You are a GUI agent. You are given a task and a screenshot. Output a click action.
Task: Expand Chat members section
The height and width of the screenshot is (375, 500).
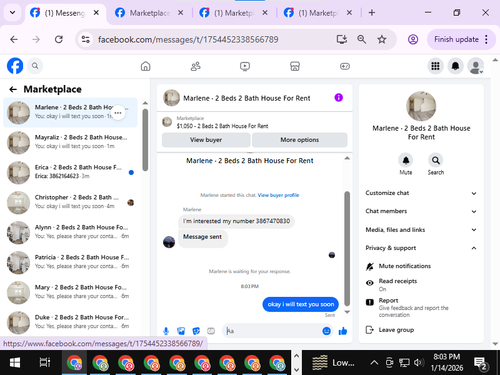click(421, 211)
